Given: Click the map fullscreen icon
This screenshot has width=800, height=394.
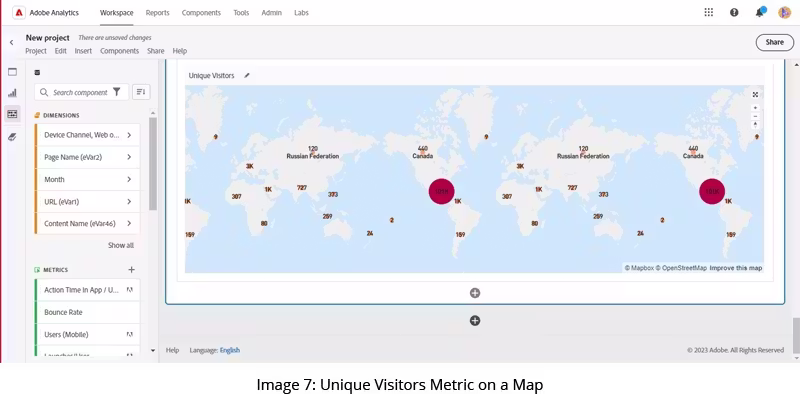Looking at the screenshot, I should point(755,94).
